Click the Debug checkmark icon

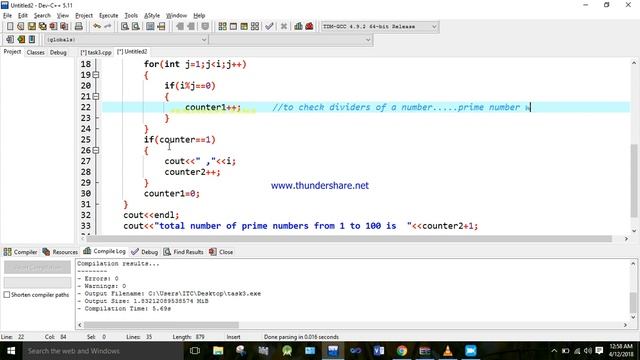269,27
